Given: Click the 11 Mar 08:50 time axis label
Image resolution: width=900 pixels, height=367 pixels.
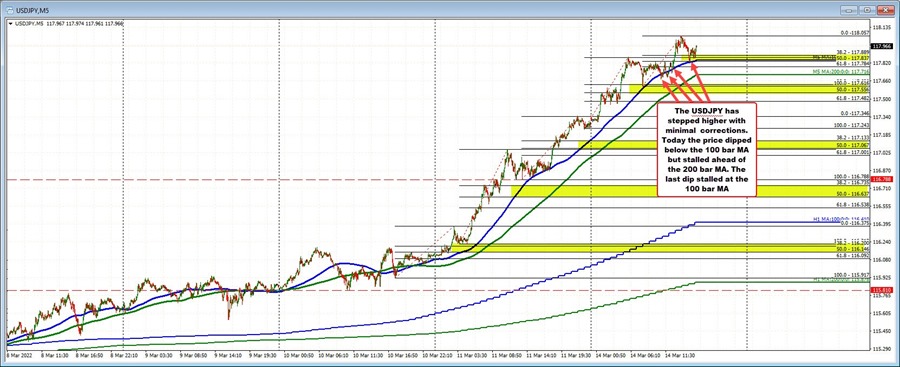Looking at the screenshot, I should coord(508,355).
